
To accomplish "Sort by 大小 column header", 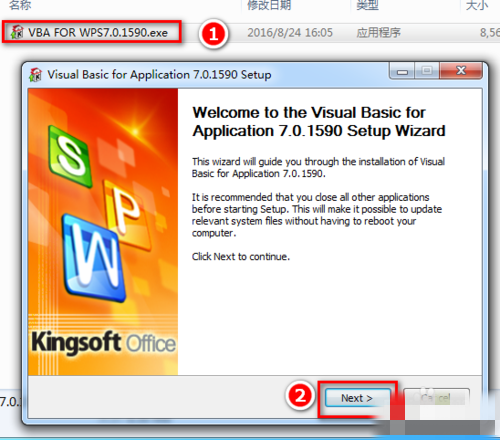I will [477, 5].
